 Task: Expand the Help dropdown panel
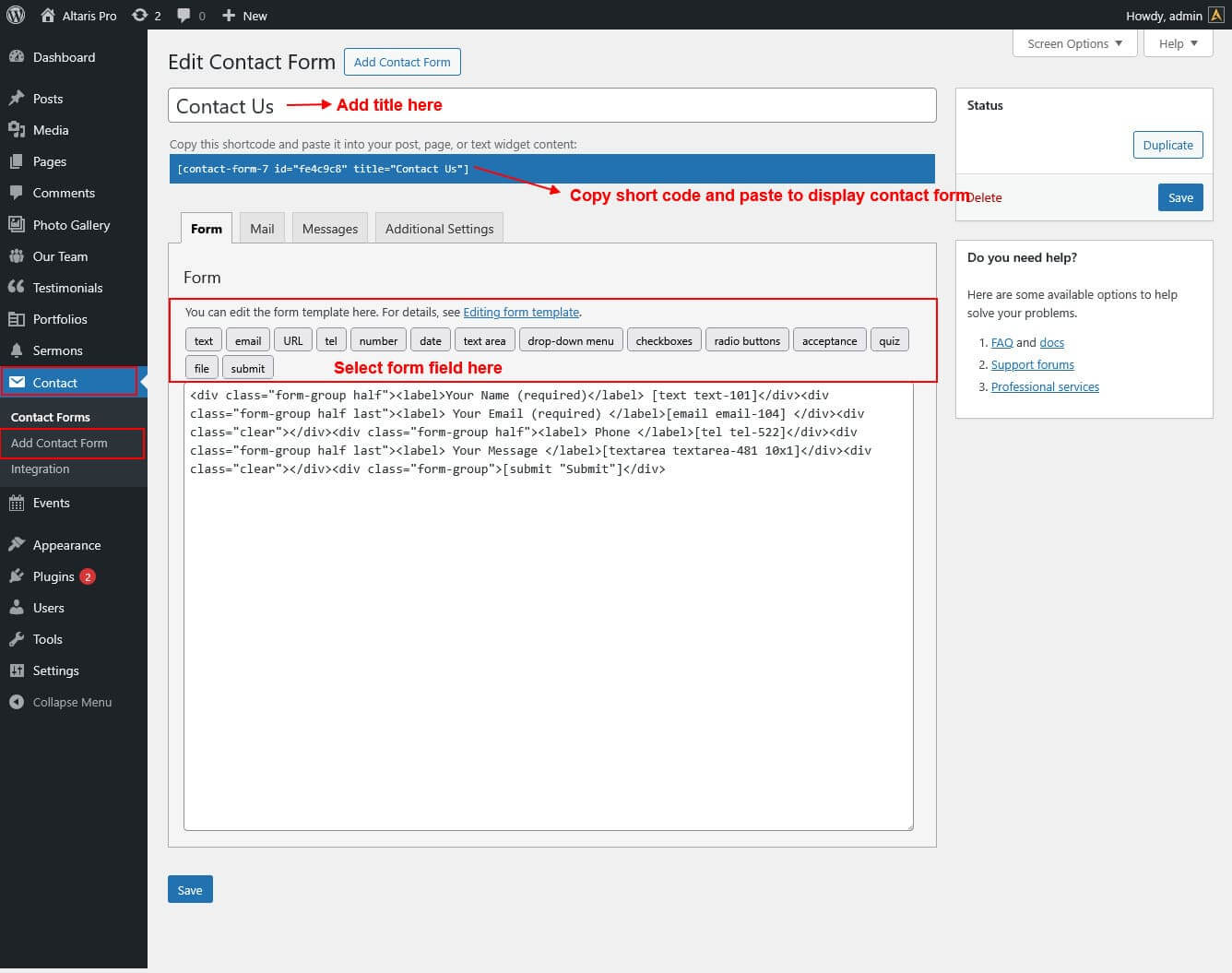coord(1178,43)
